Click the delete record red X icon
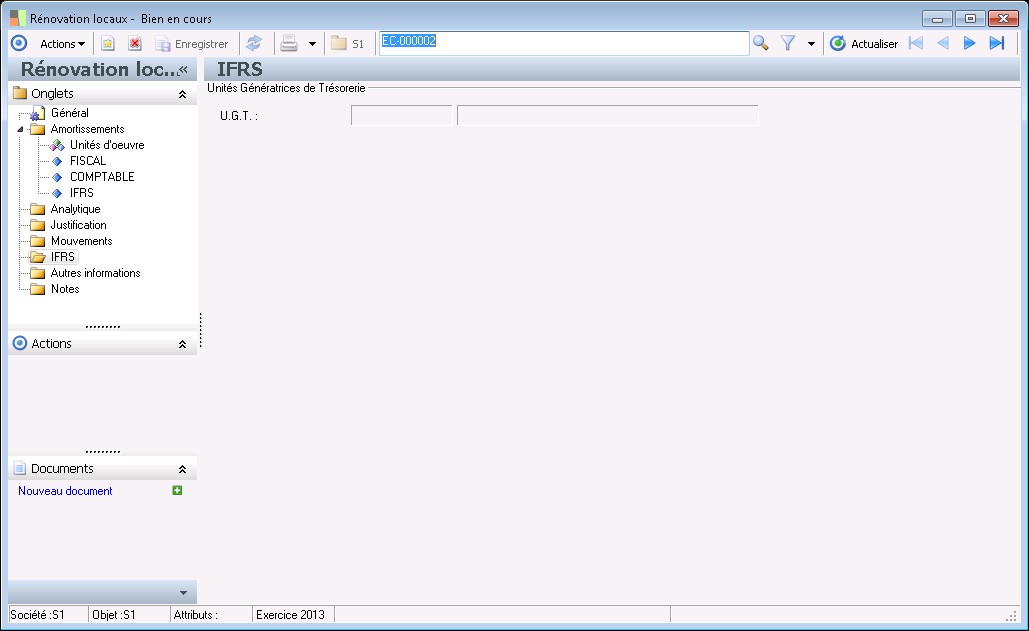Viewport: 1029px width, 631px height. tap(135, 44)
